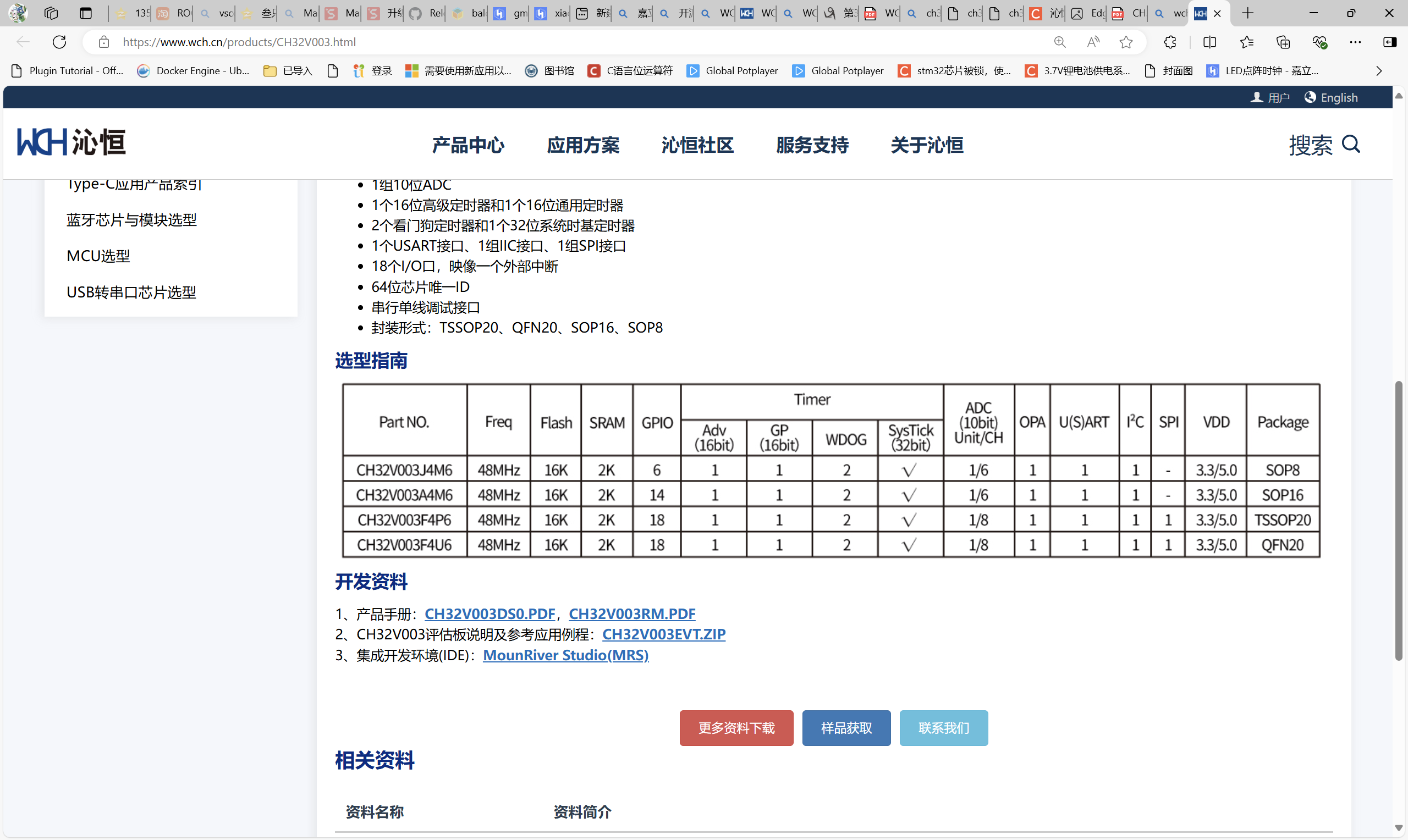Select the CH32V003F4U6 table cell
Image resolution: width=1408 pixels, height=840 pixels.
pos(404,545)
